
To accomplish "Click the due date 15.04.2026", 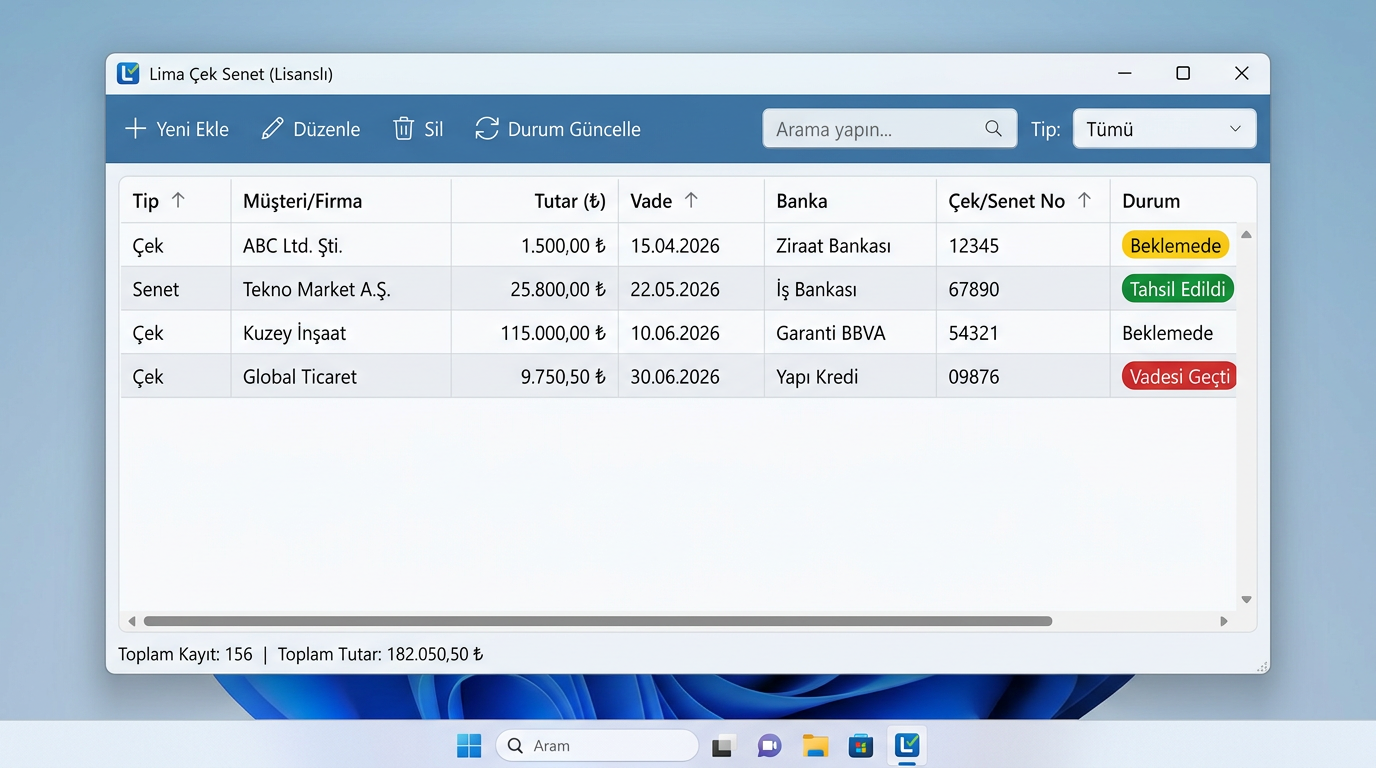I will [675, 246].
